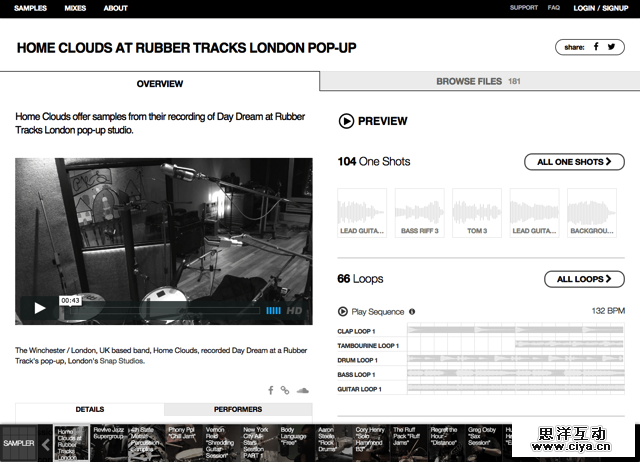Open the FAQ link
This screenshot has height=462, width=640.
[x=553, y=7]
